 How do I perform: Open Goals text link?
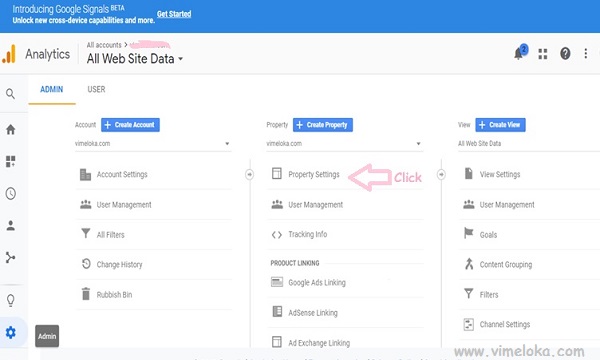click(488, 235)
